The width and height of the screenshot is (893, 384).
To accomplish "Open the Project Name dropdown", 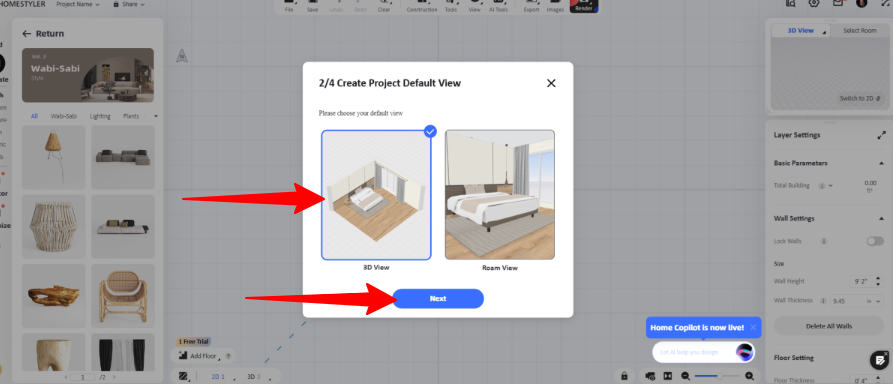I will 78,4.
